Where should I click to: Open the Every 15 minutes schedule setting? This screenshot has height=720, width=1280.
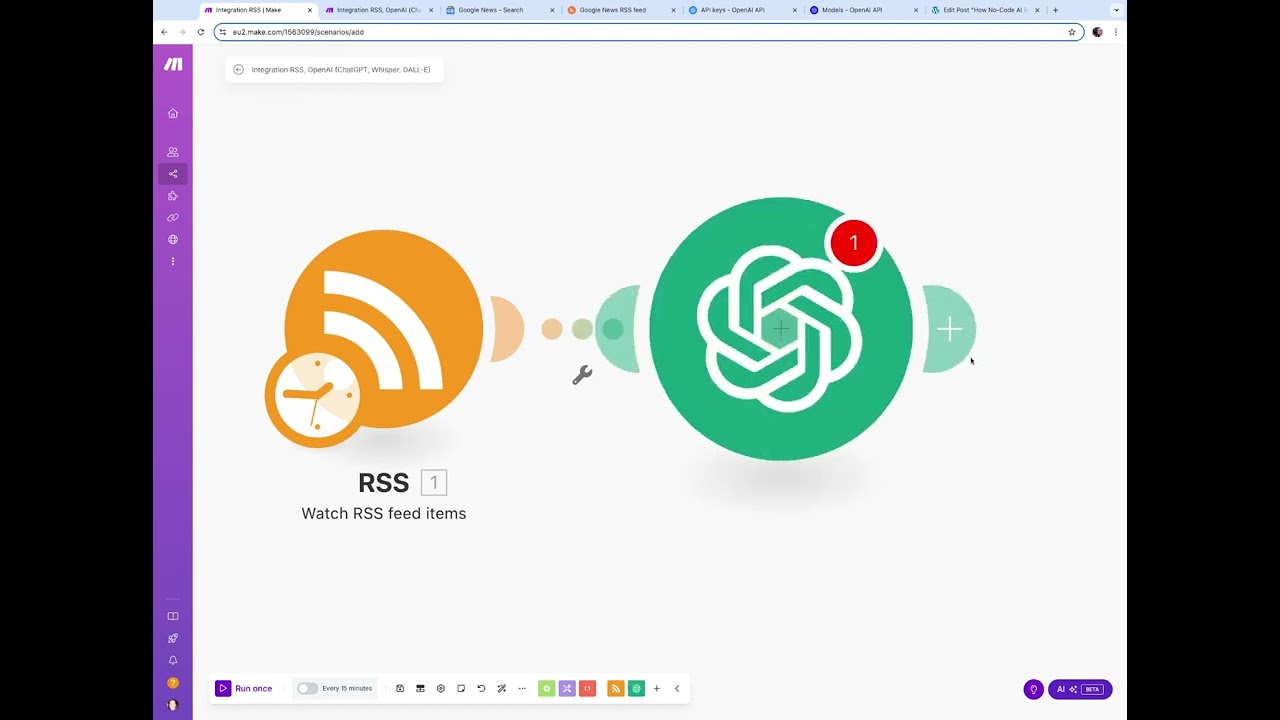[347, 688]
